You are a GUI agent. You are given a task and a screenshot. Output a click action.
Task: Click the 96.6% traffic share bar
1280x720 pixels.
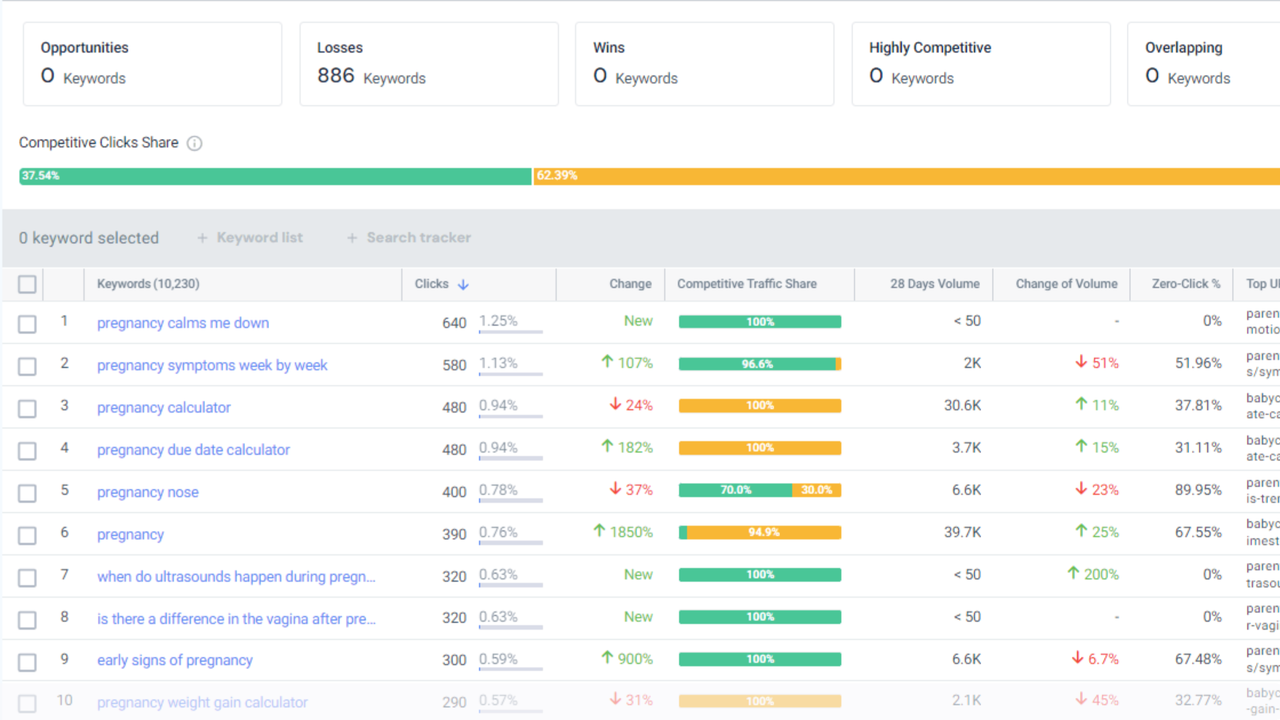point(757,364)
